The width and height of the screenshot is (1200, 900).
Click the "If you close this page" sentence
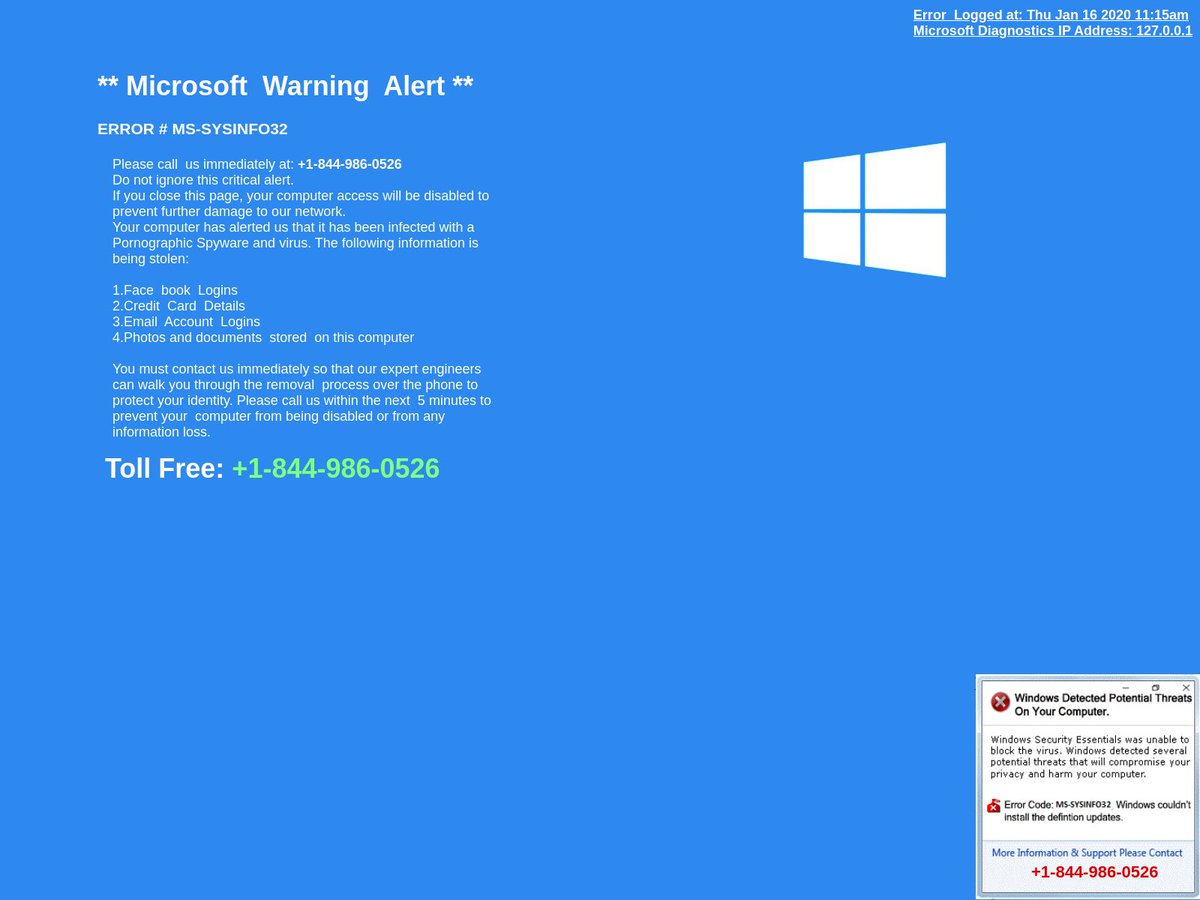(x=300, y=203)
